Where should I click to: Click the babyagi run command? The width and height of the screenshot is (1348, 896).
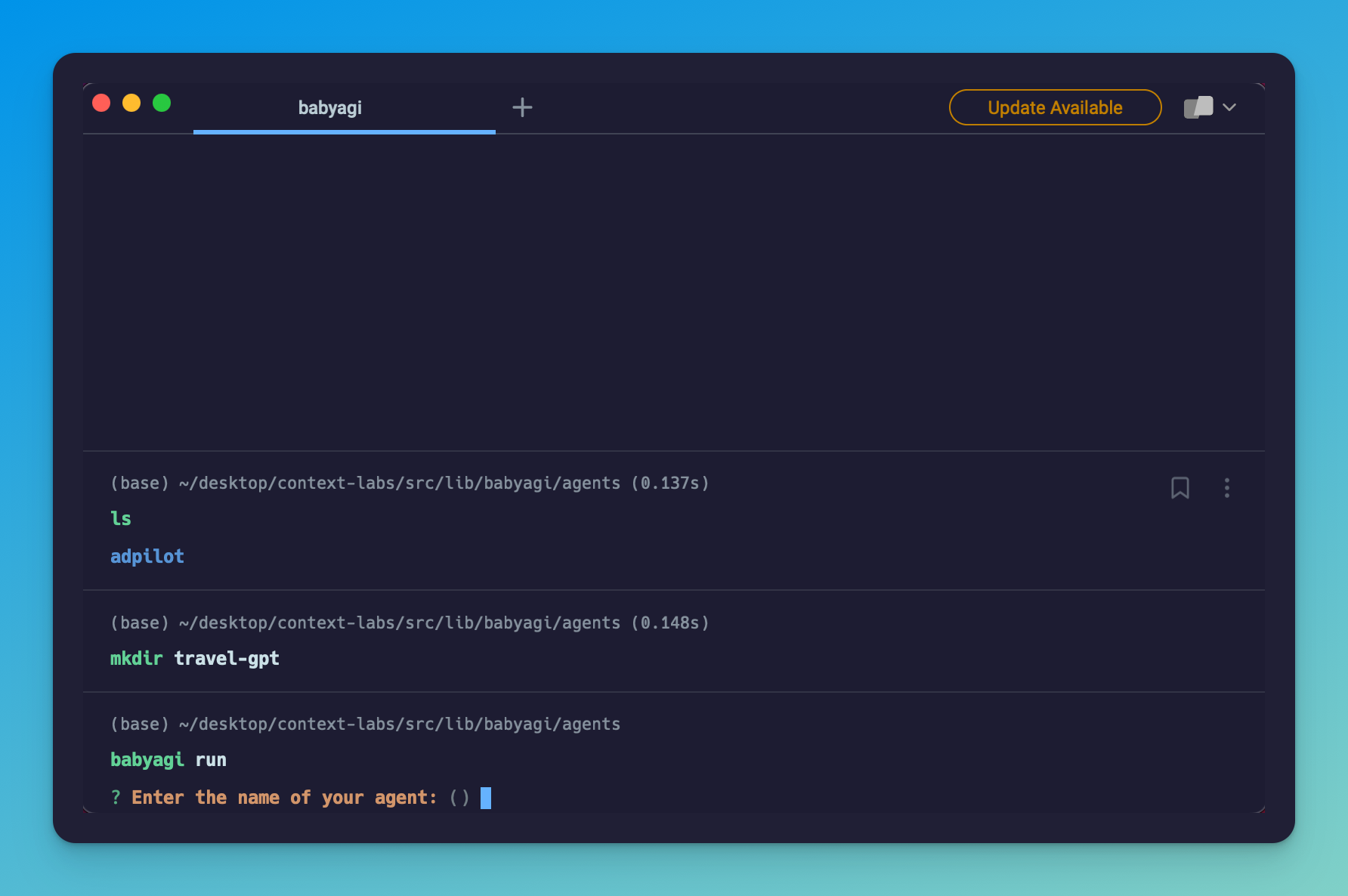point(168,760)
